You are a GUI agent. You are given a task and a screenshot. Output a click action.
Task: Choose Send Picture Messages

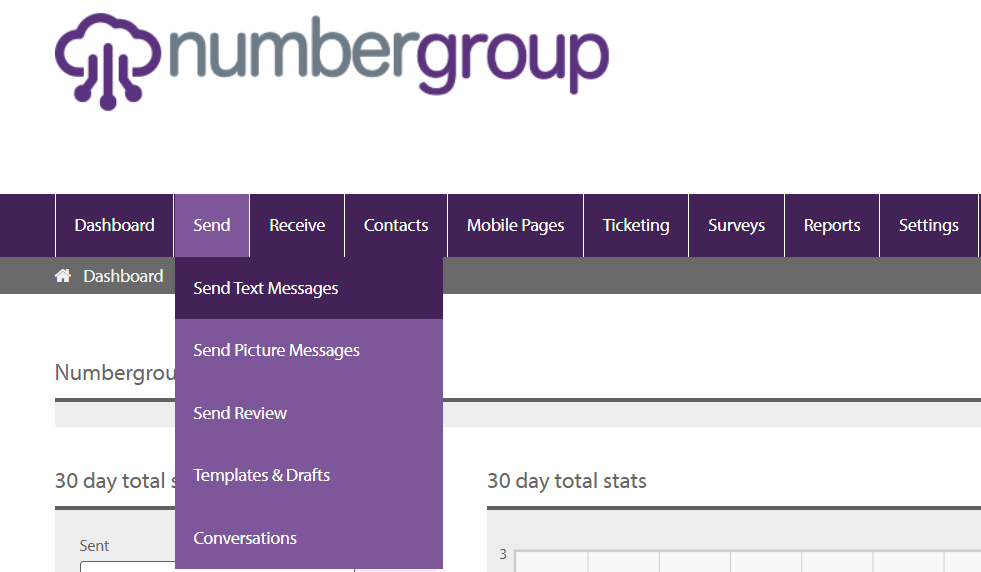pyautogui.click(x=309, y=350)
